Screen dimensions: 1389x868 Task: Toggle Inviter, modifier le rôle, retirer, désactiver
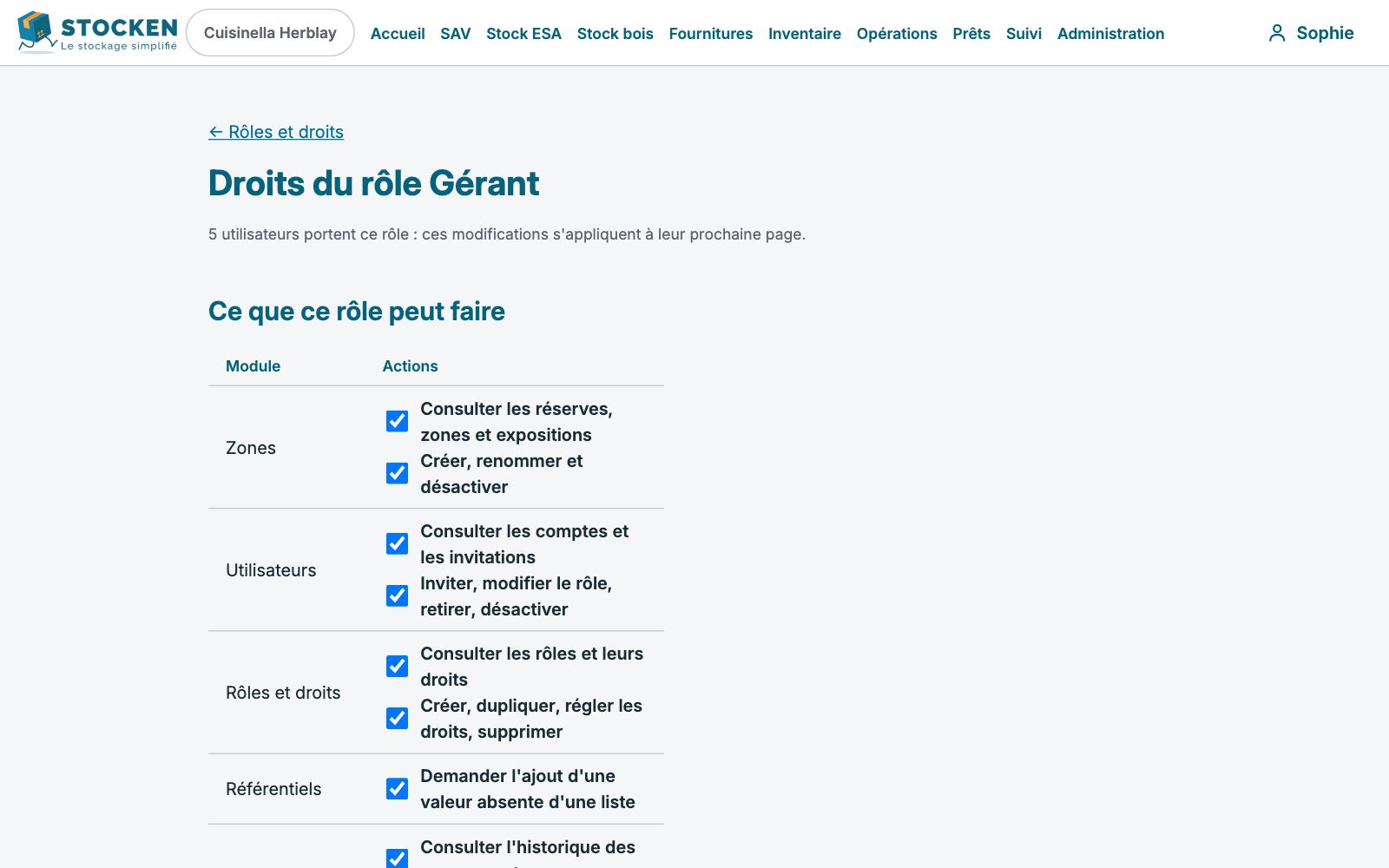tap(397, 595)
